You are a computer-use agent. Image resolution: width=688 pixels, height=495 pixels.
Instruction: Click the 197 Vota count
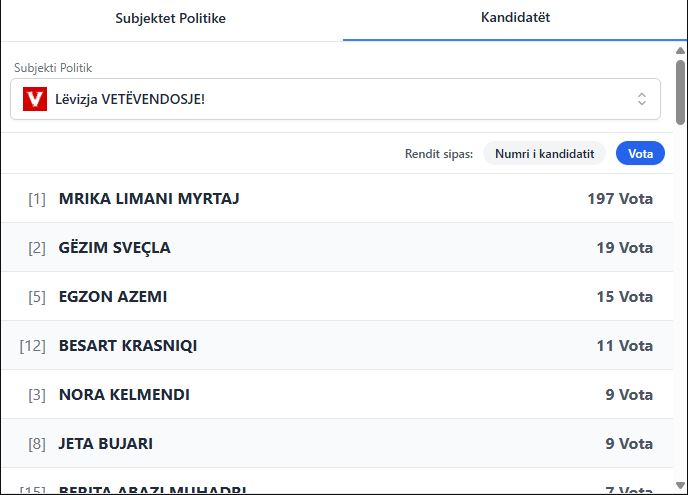point(619,199)
